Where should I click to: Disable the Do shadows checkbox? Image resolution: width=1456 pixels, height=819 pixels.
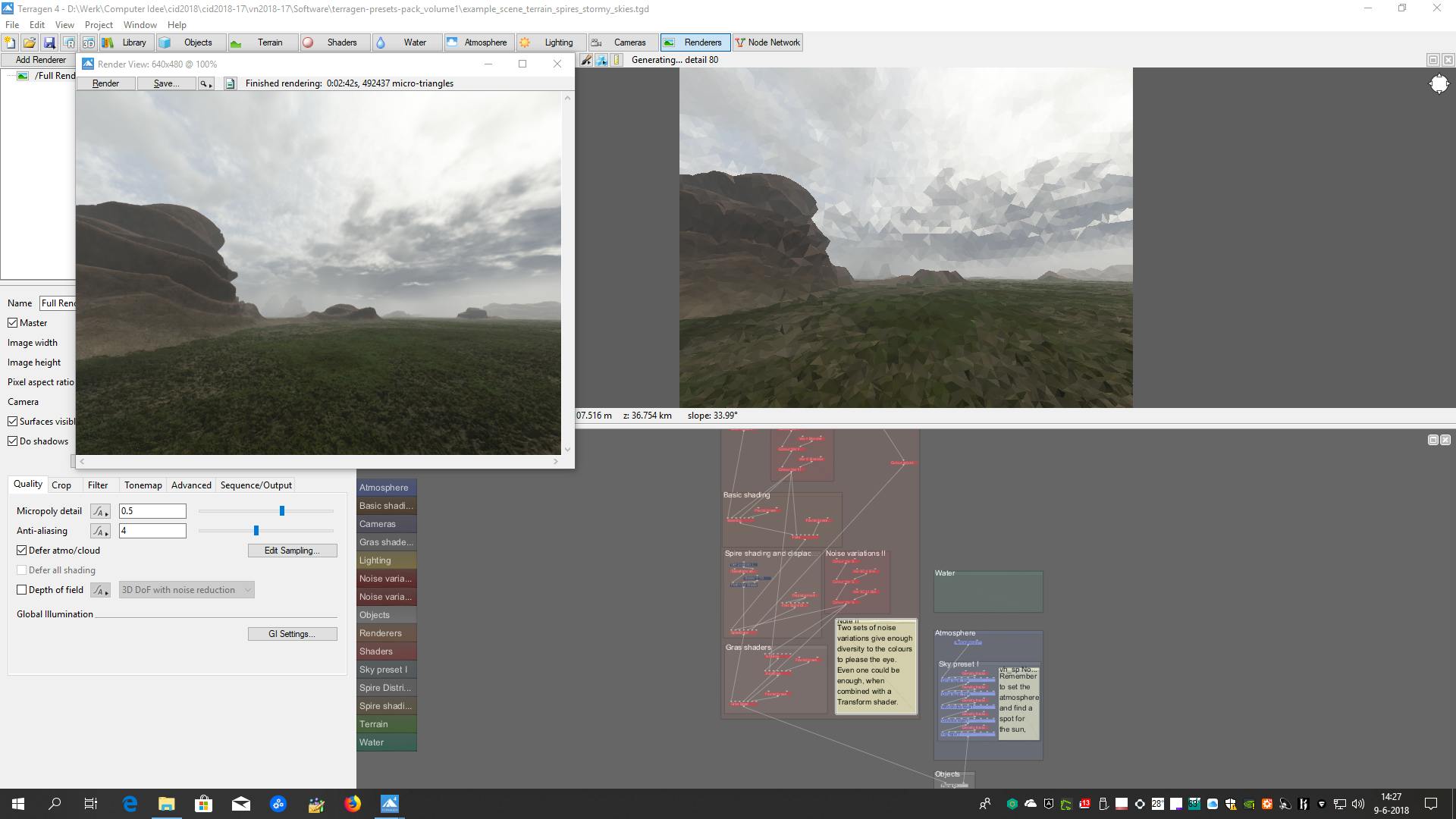[x=13, y=441]
